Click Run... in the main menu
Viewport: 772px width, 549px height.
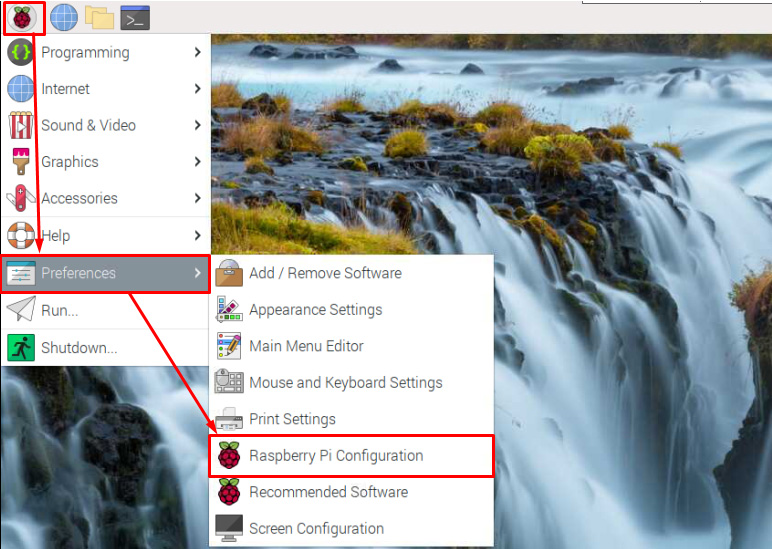tap(59, 310)
